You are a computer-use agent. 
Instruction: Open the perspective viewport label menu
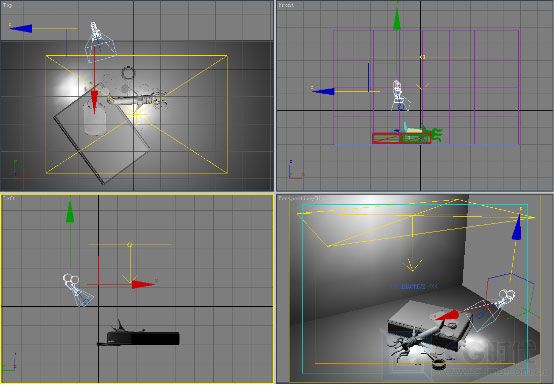[299, 198]
